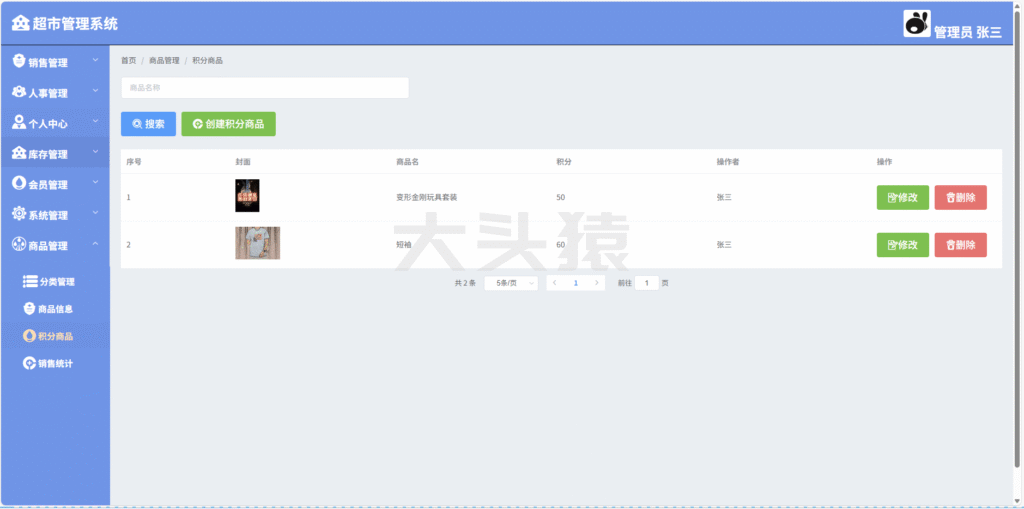
Task: Click the 前往 page jump input
Action: (647, 283)
